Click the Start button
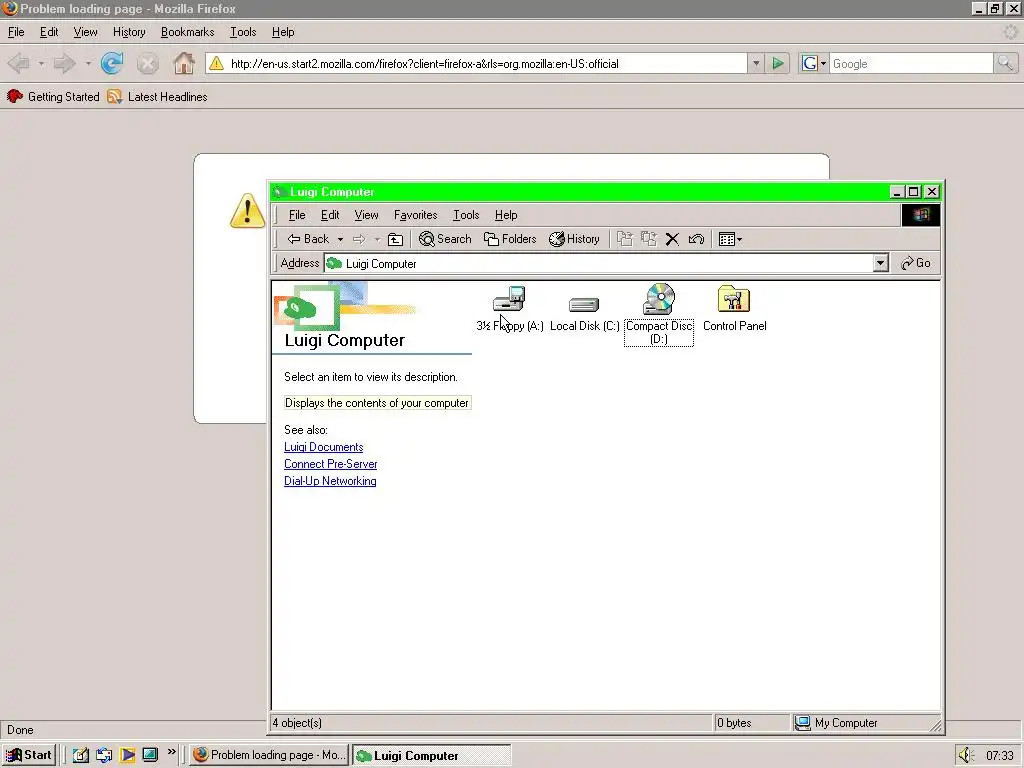This screenshot has width=1024, height=768. [28, 755]
